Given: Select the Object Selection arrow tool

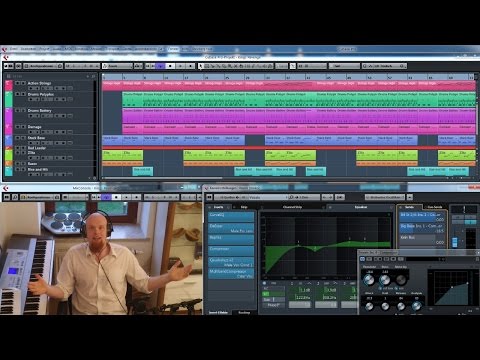Looking at the screenshot, I should pyautogui.click(x=201, y=66).
